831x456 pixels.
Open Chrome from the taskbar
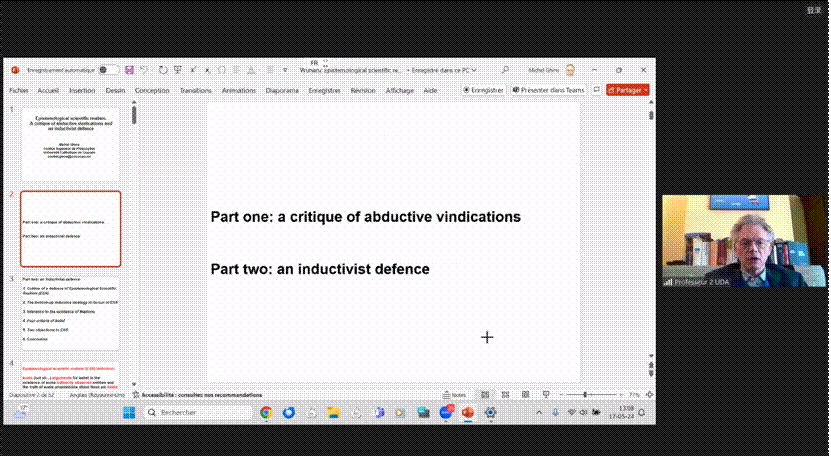click(266, 412)
